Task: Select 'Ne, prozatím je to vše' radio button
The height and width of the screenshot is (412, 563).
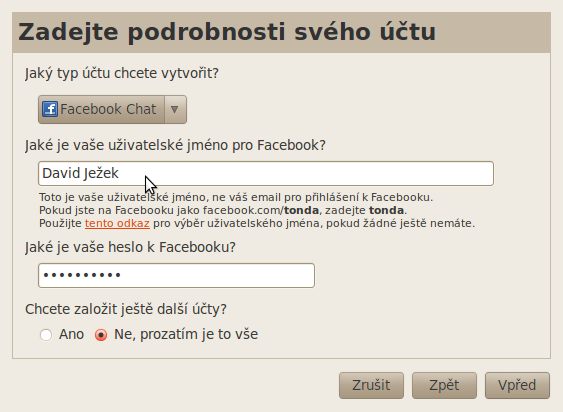Action: point(101,335)
